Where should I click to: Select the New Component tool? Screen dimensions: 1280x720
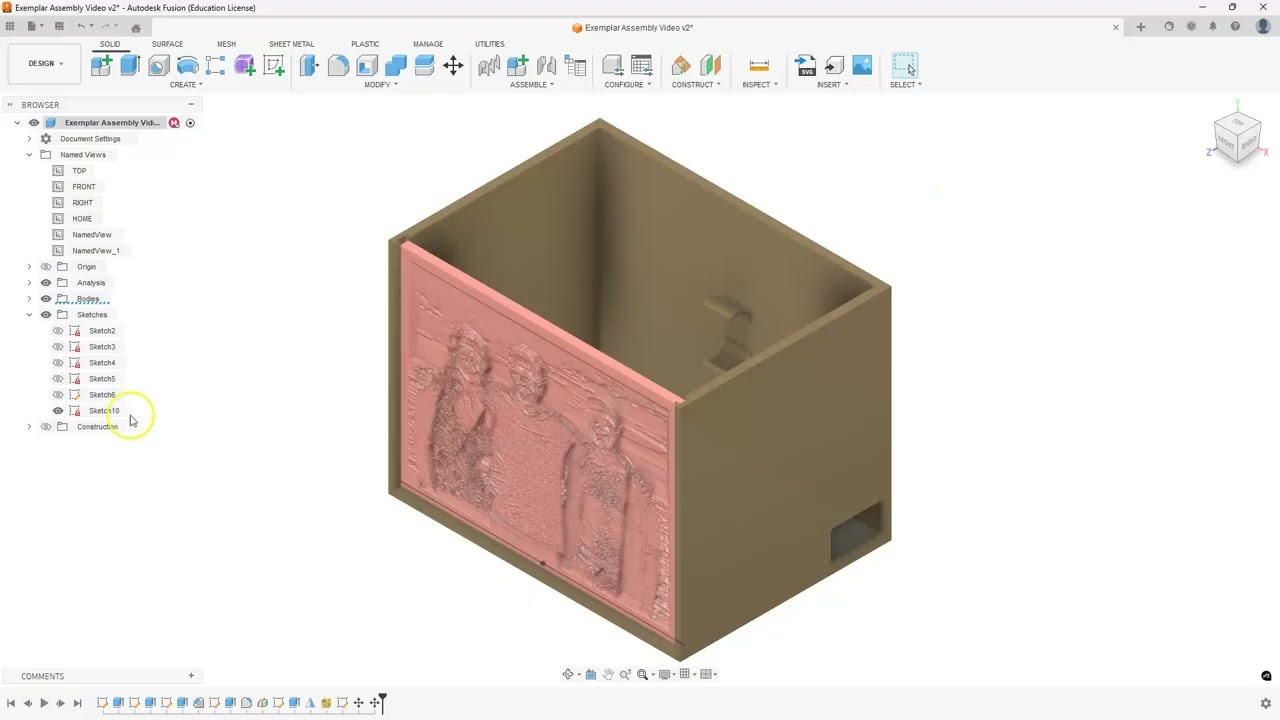101,66
